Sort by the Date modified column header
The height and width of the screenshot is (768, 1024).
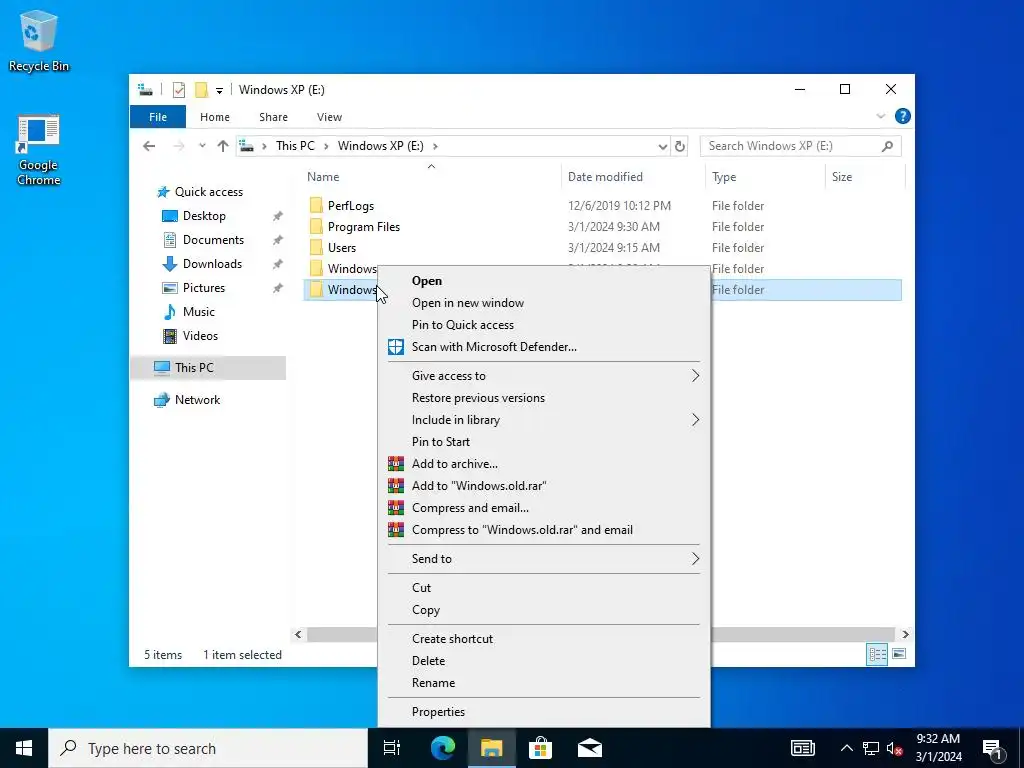(x=605, y=177)
